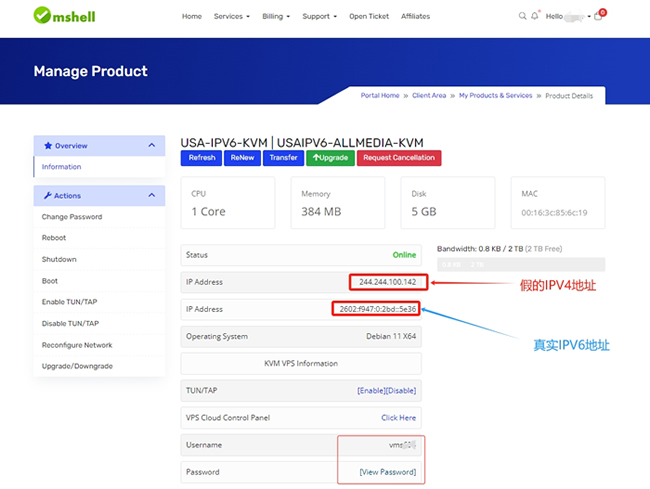Open the Billing dropdown menu

(x=276, y=16)
